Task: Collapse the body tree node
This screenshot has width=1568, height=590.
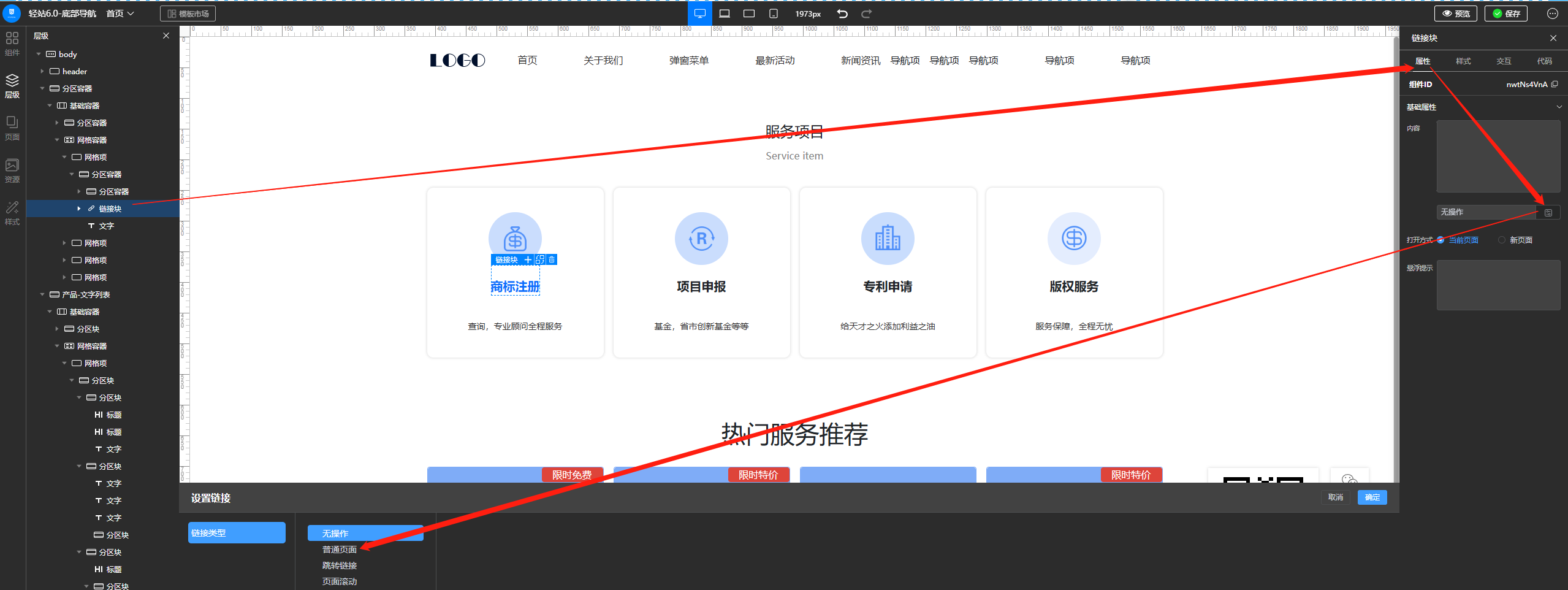Action: tap(39, 54)
